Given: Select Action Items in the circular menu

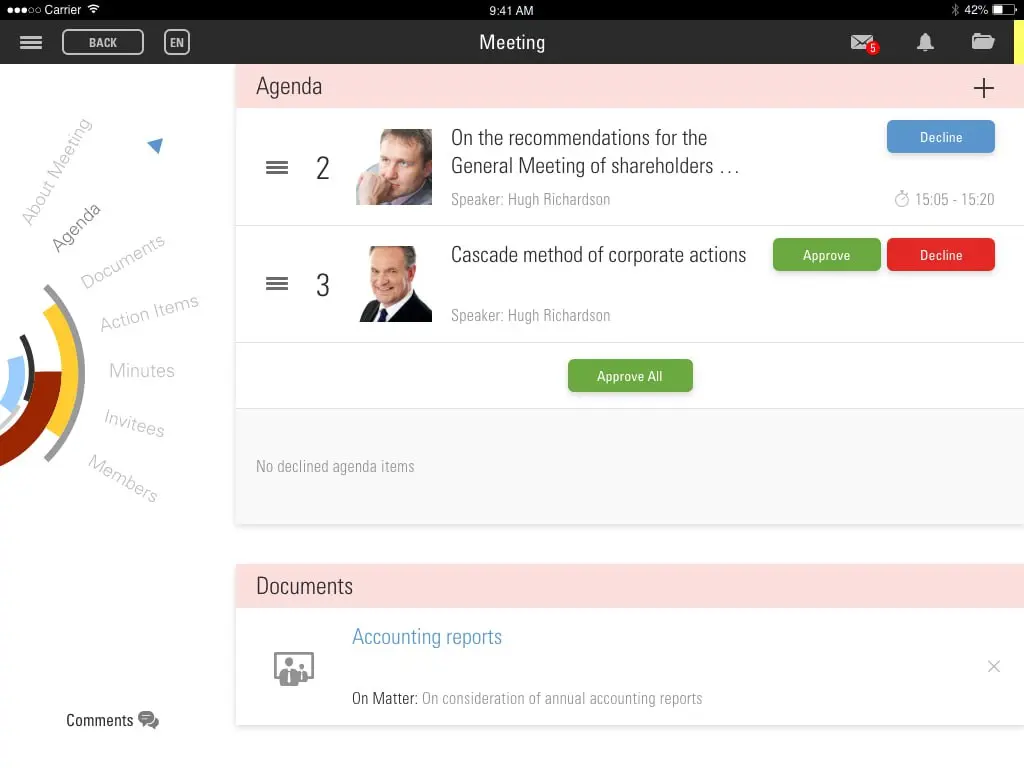Looking at the screenshot, I should (150, 313).
